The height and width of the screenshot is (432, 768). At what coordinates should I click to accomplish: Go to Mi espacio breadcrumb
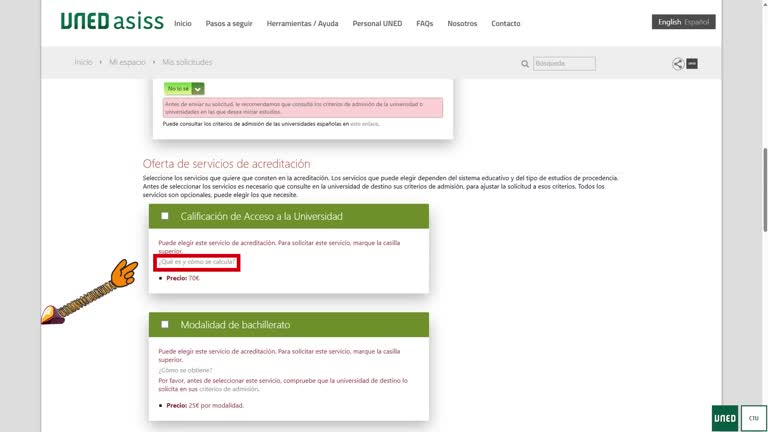[127, 62]
